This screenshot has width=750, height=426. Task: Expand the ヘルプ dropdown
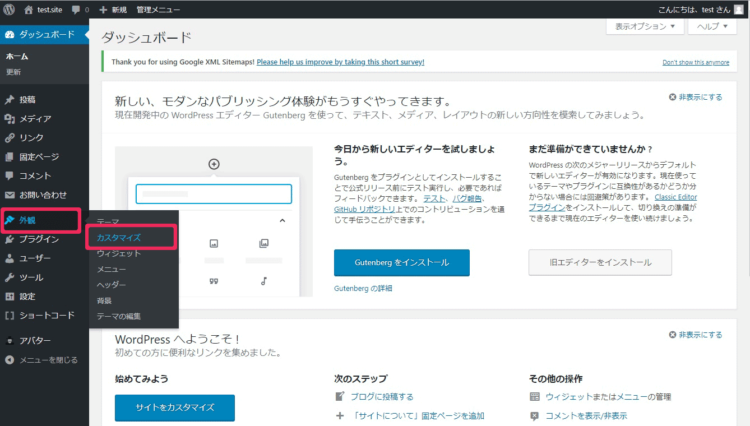(x=715, y=27)
